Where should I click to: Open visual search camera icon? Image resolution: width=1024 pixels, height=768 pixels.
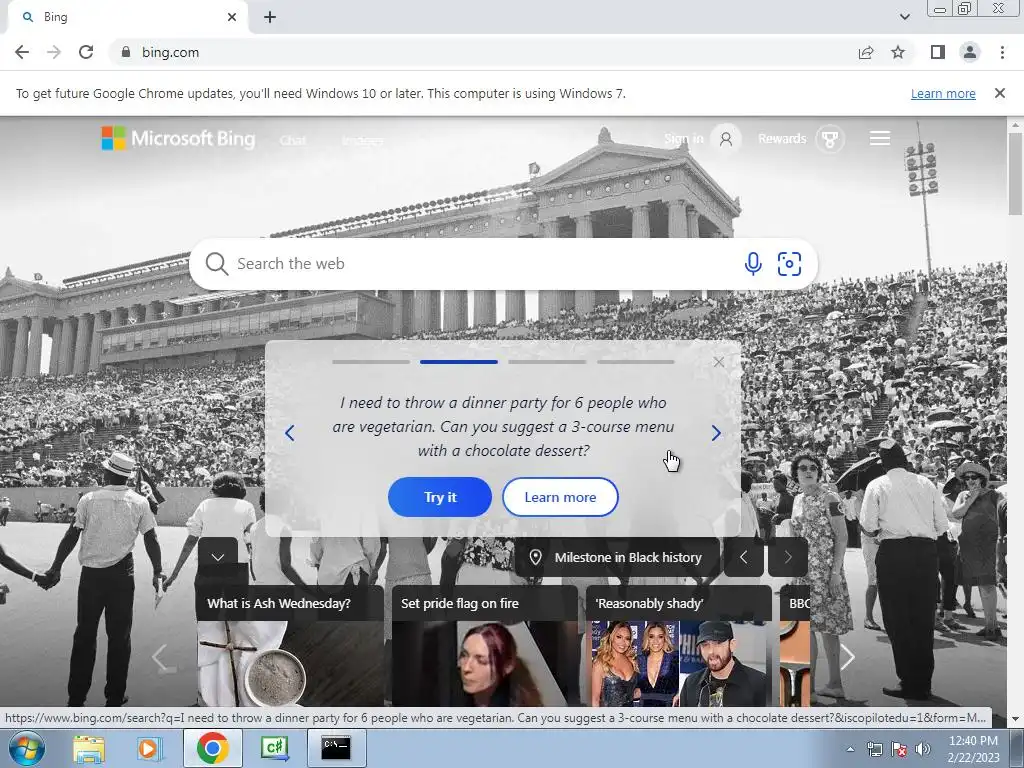(x=789, y=264)
